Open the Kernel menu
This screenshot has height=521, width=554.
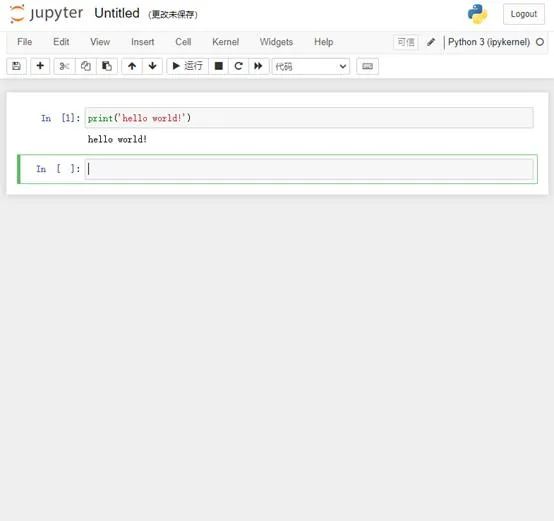click(225, 42)
